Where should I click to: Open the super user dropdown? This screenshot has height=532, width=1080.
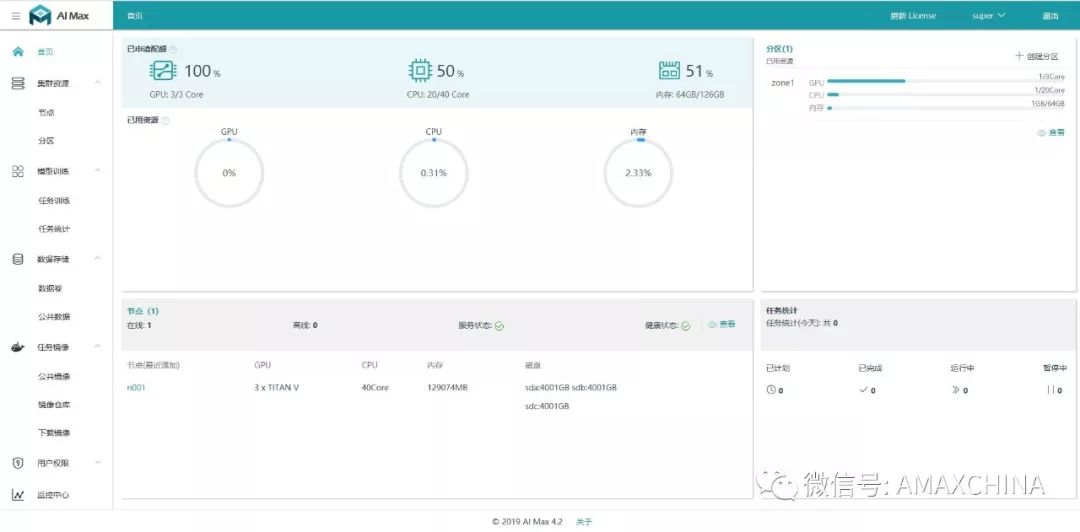click(x=988, y=15)
